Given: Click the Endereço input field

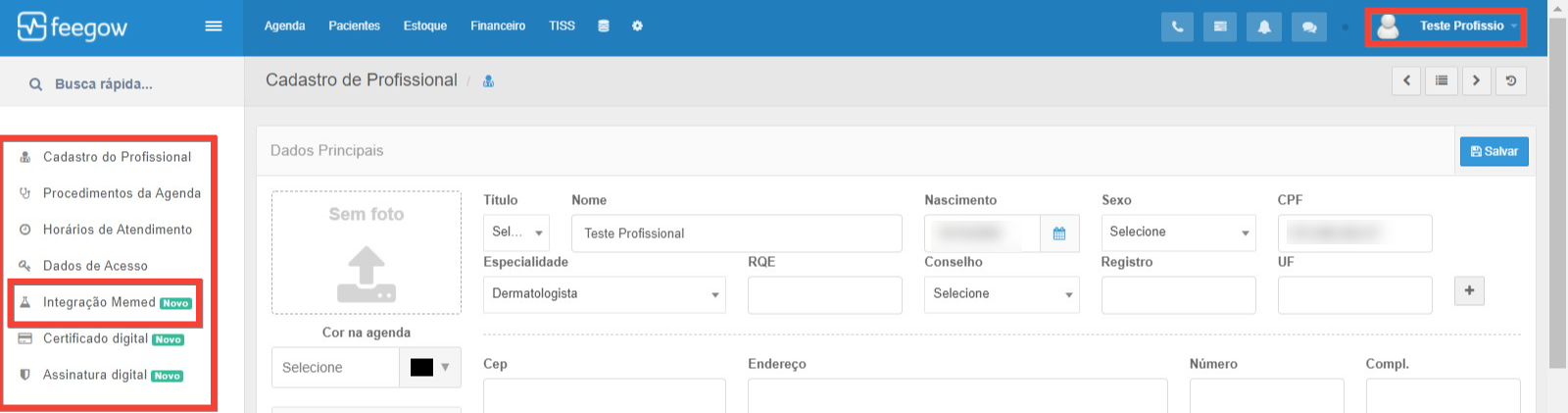Looking at the screenshot, I should coord(957,395).
